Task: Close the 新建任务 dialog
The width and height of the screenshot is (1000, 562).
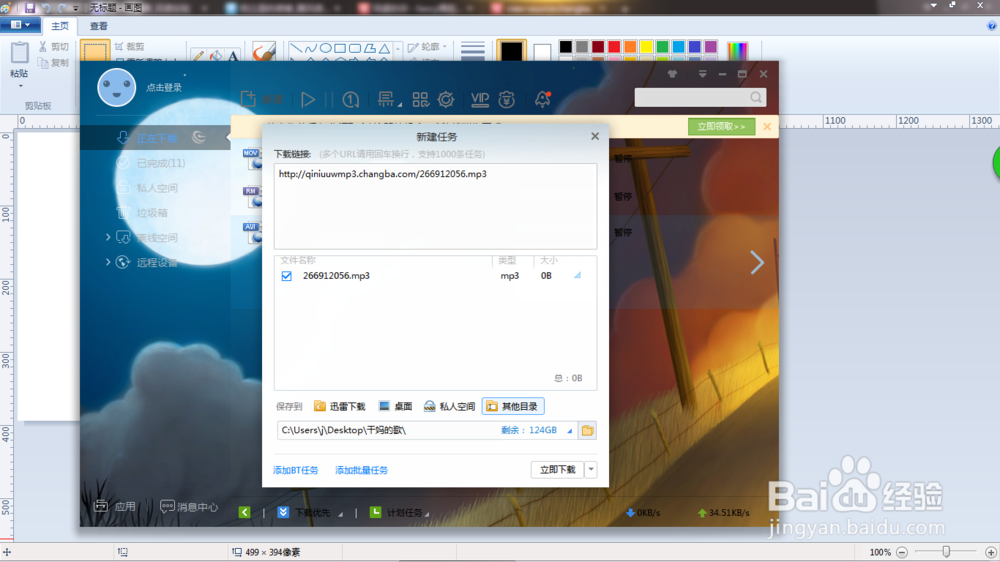Action: [x=595, y=136]
